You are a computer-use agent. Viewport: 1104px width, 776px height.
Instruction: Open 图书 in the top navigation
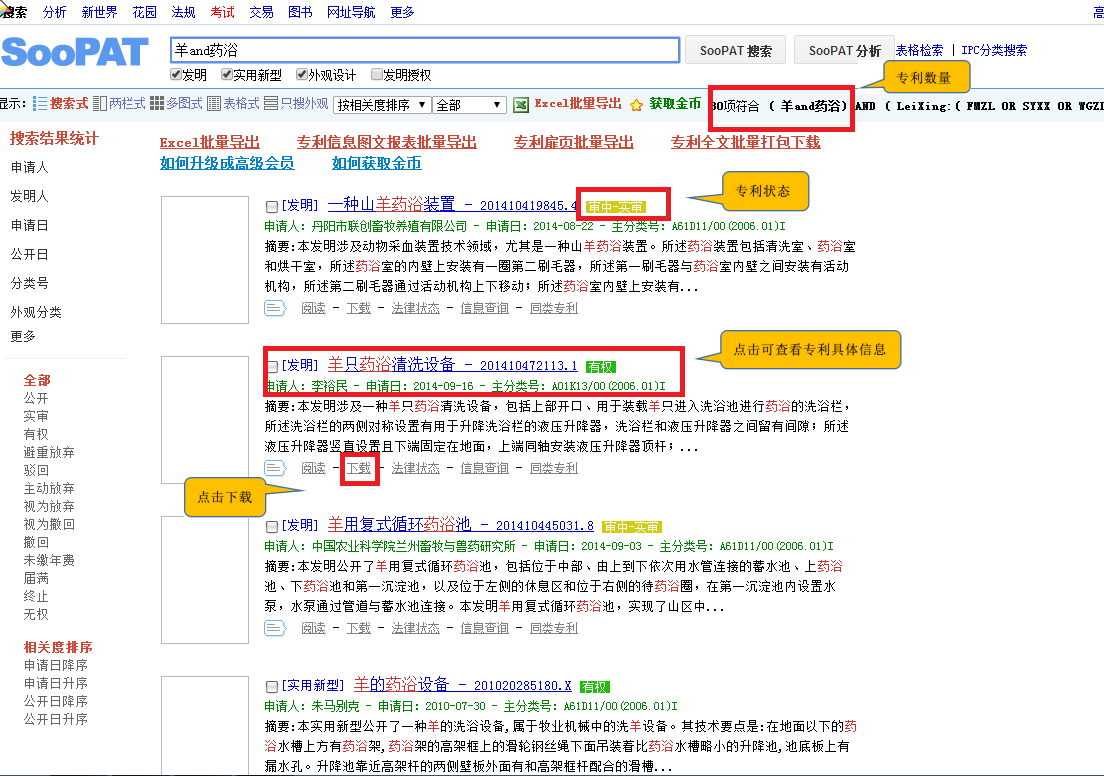pyautogui.click(x=300, y=12)
